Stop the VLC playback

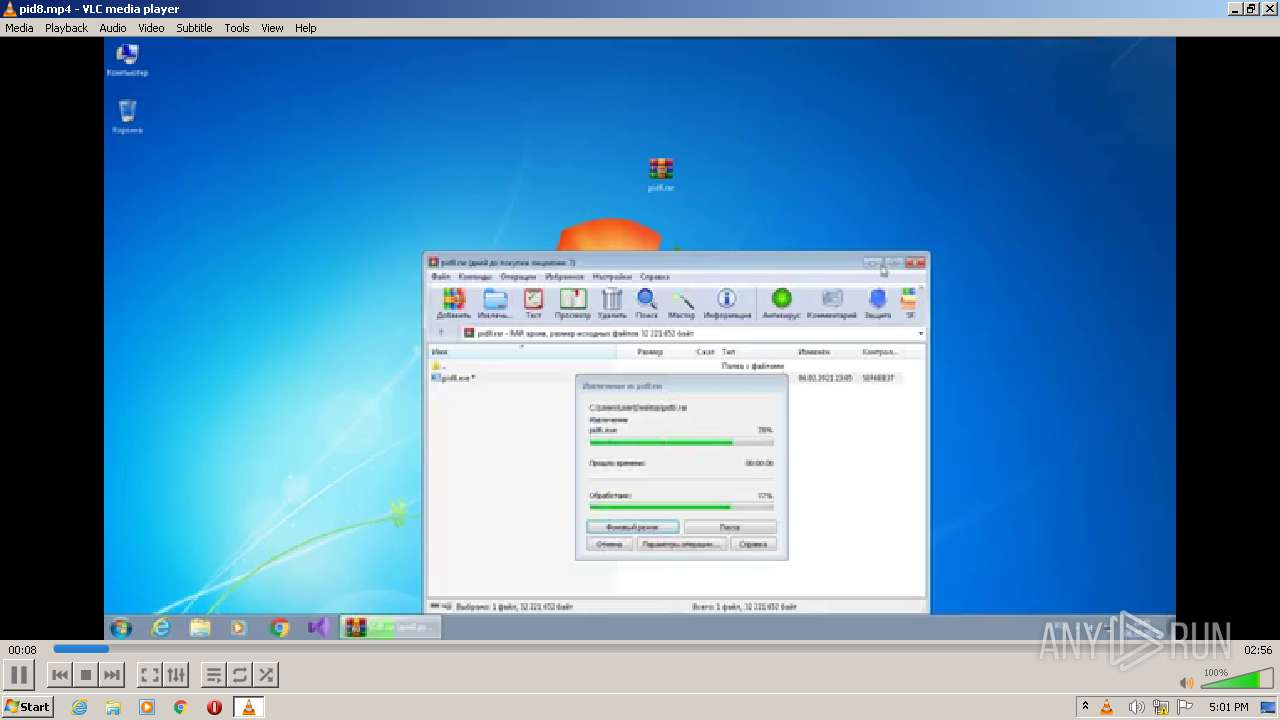(86, 675)
